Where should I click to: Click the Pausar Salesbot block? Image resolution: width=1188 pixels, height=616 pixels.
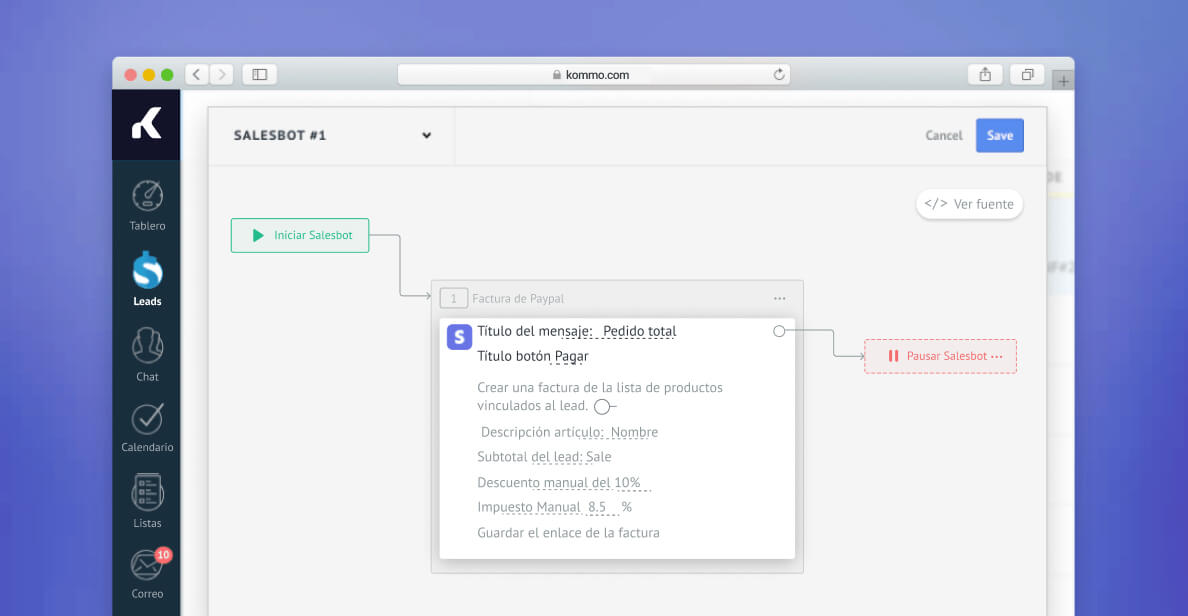pyautogui.click(x=940, y=356)
